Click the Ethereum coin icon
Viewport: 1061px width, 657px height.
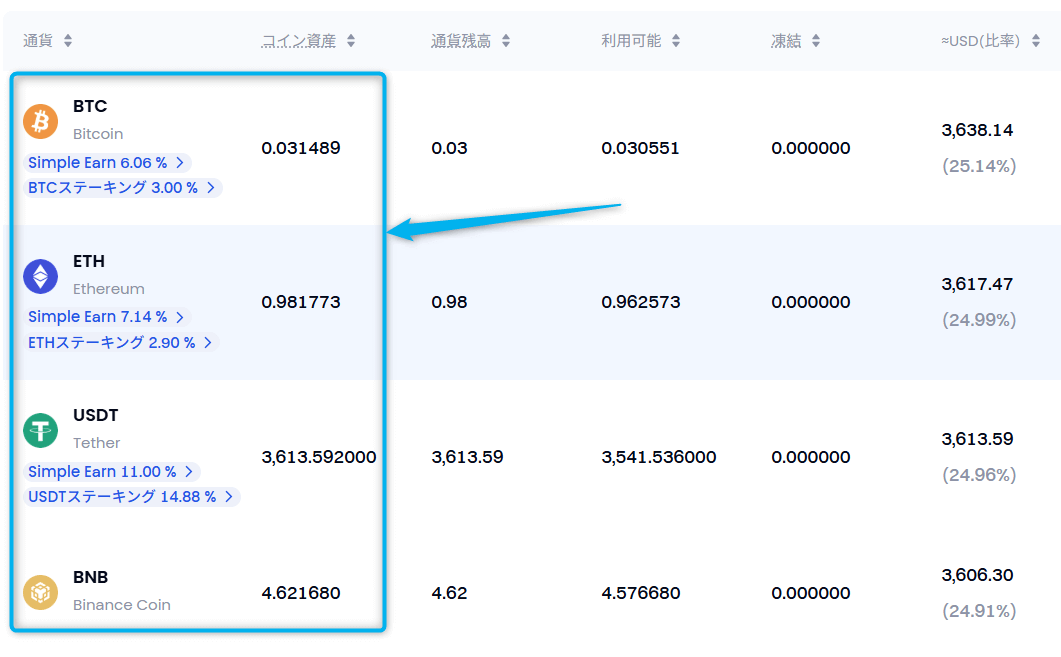coord(41,276)
